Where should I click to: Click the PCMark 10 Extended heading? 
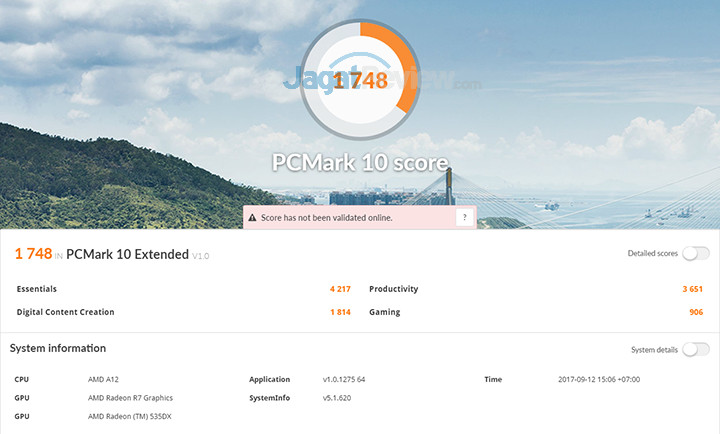tap(129, 255)
